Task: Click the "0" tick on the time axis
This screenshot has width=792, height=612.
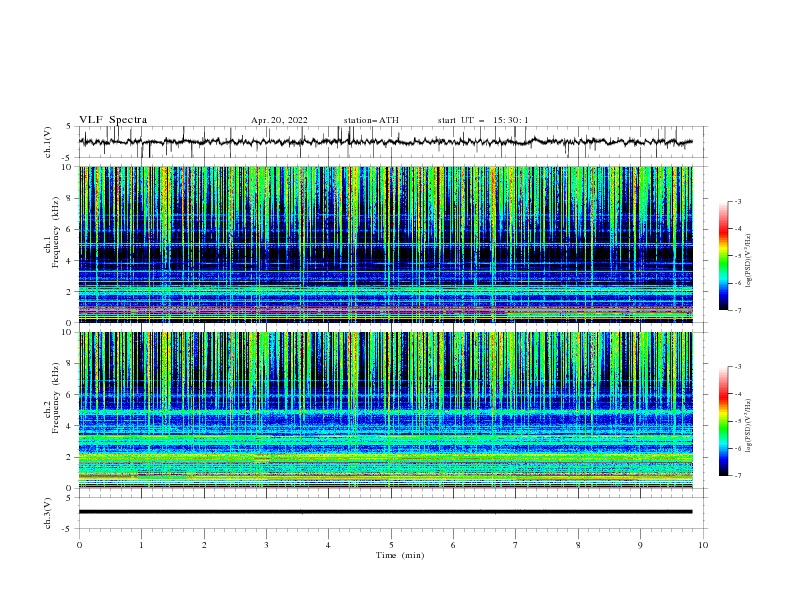Action: 79,545
